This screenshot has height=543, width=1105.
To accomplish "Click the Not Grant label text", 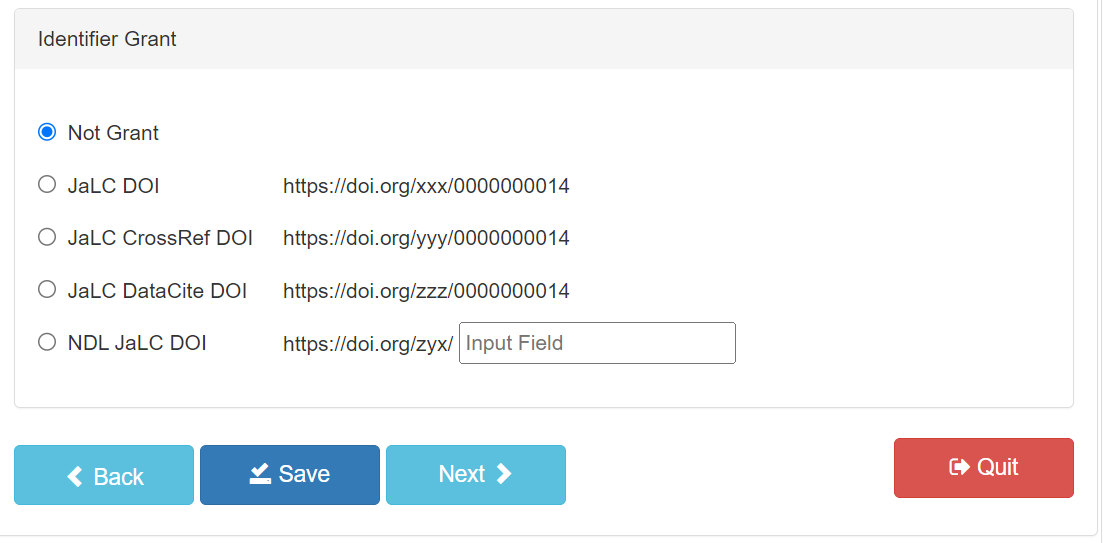I will click(x=113, y=133).
